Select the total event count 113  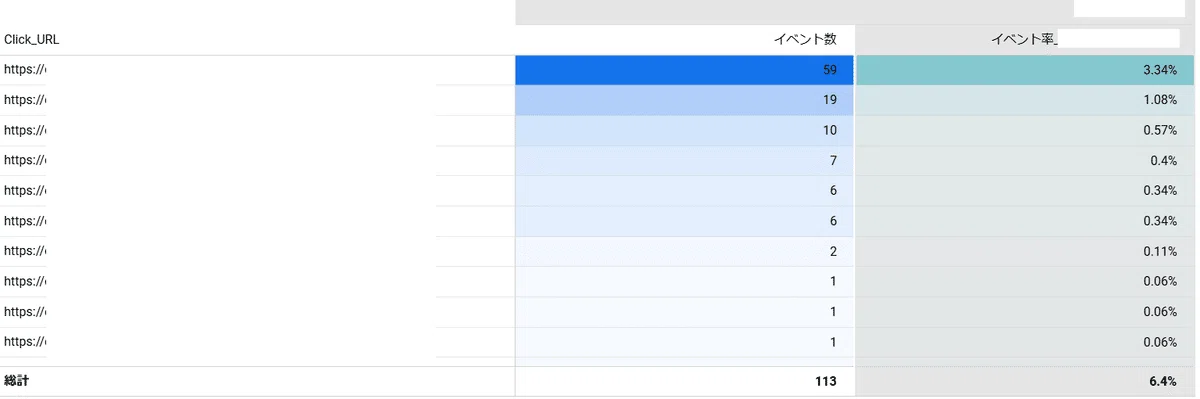pos(824,381)
